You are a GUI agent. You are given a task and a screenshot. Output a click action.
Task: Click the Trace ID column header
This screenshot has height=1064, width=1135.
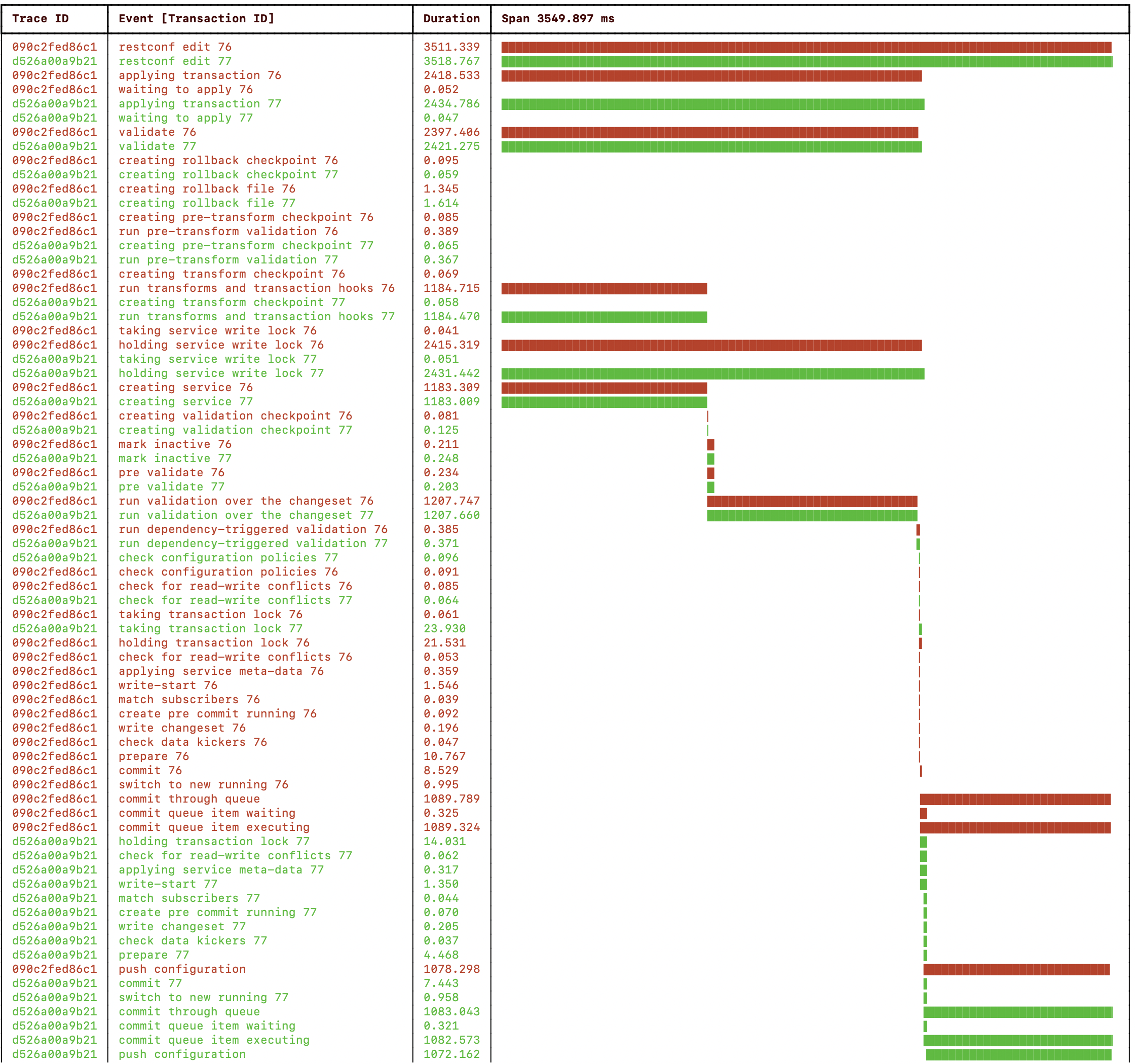click(x=41, y=18)
